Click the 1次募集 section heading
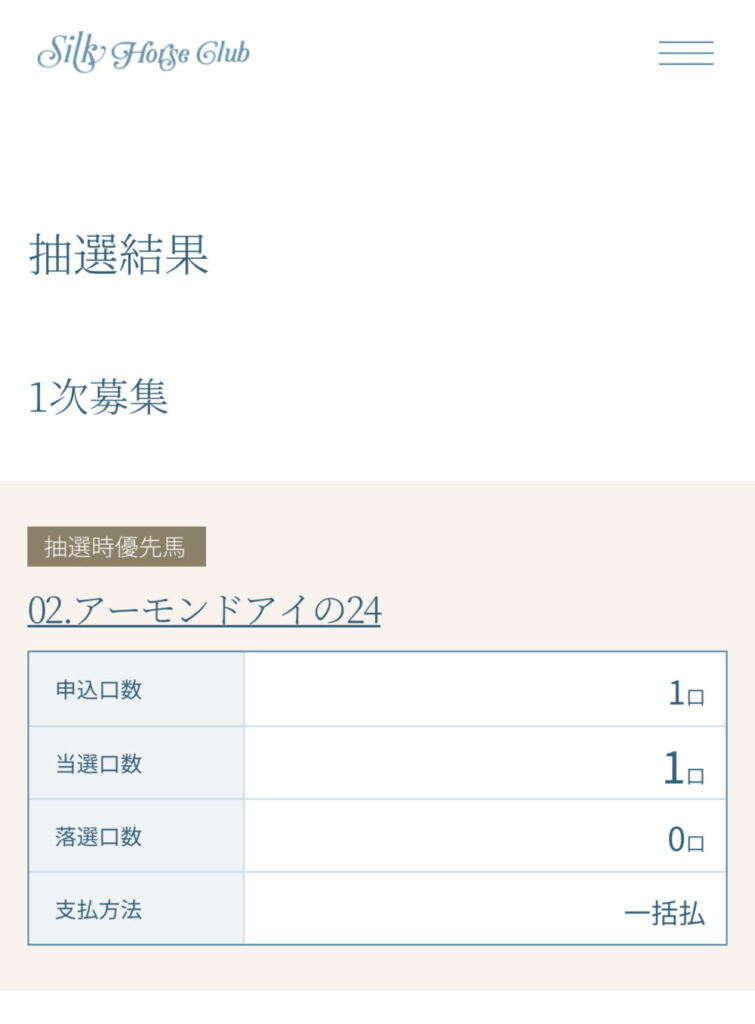 point(98,396)
